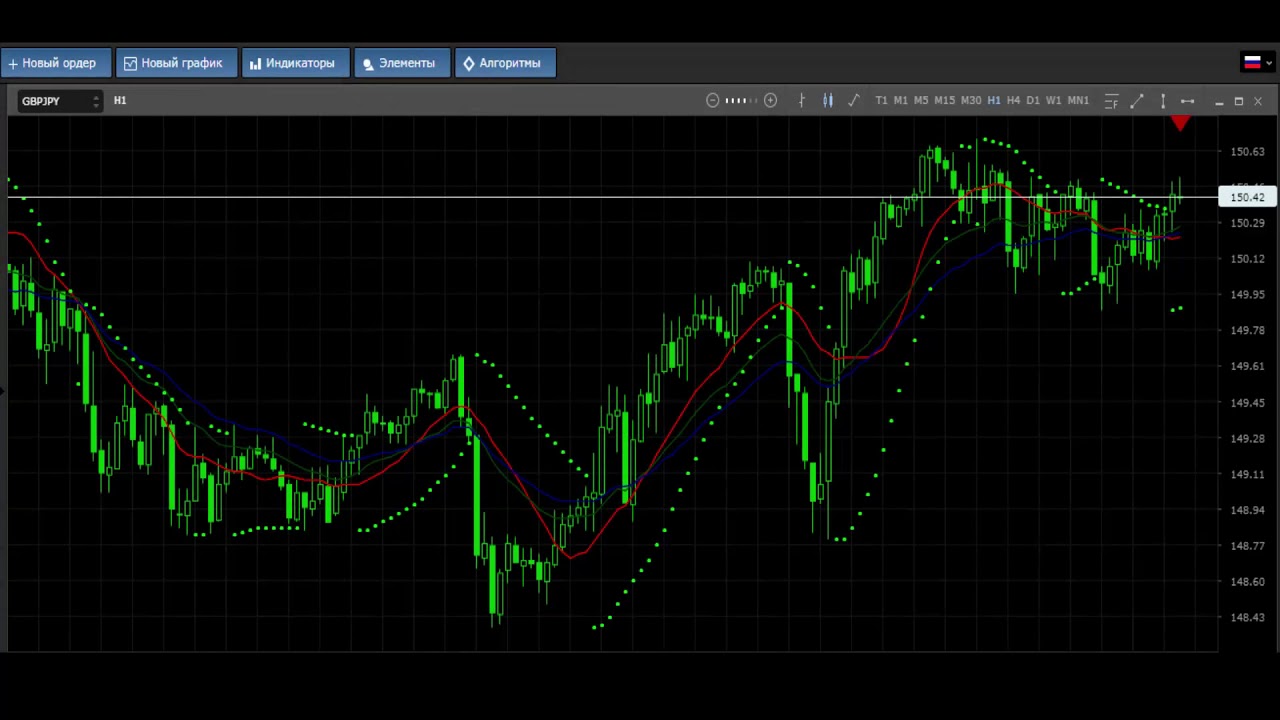Select the M1 timeframe
This screenshot has width=1280, height=720.
(901, 101)
